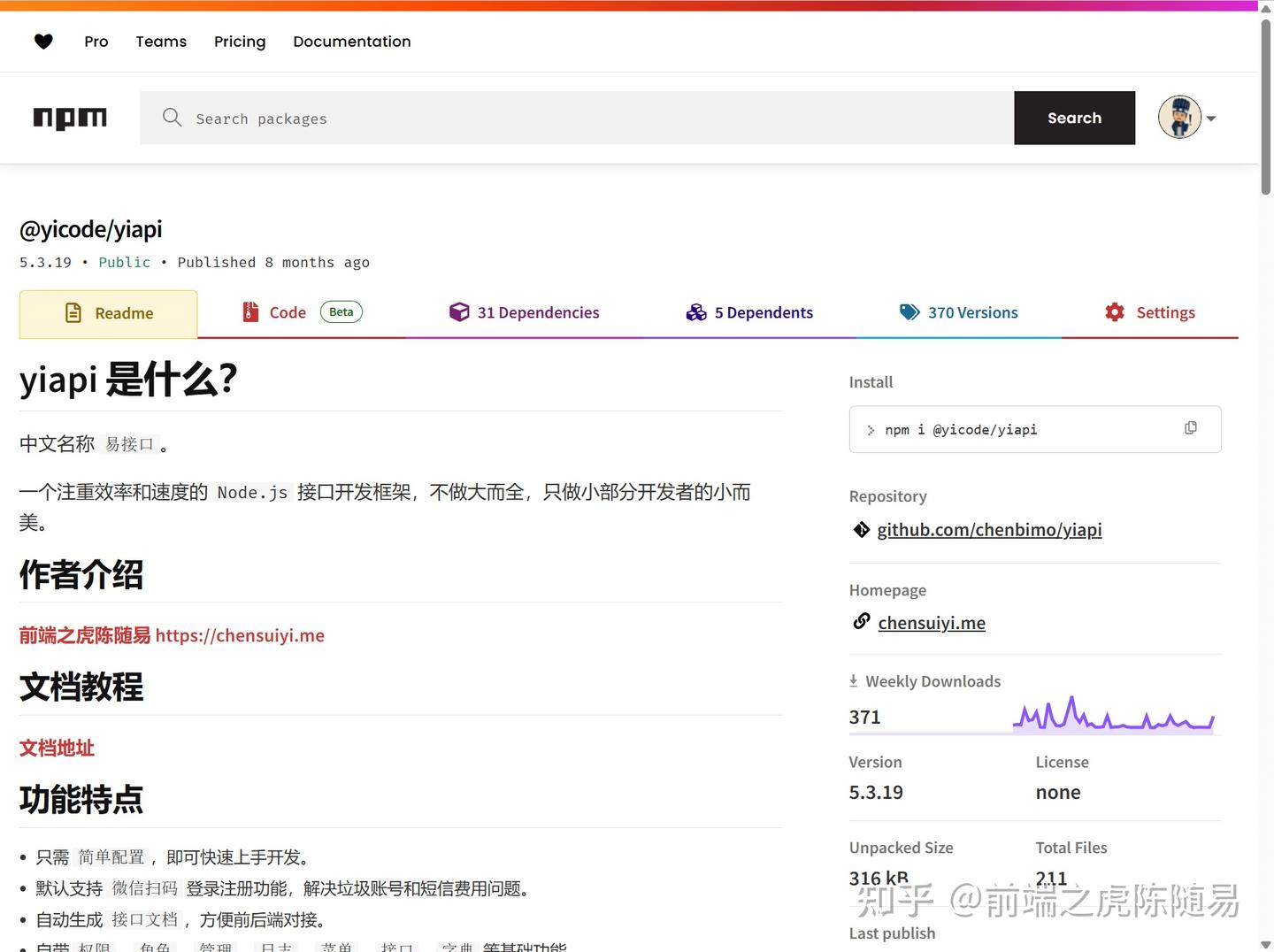Click the magnifier icon in the search bar
Viewport: 1274px width, 952px height.
coord(172,118)
